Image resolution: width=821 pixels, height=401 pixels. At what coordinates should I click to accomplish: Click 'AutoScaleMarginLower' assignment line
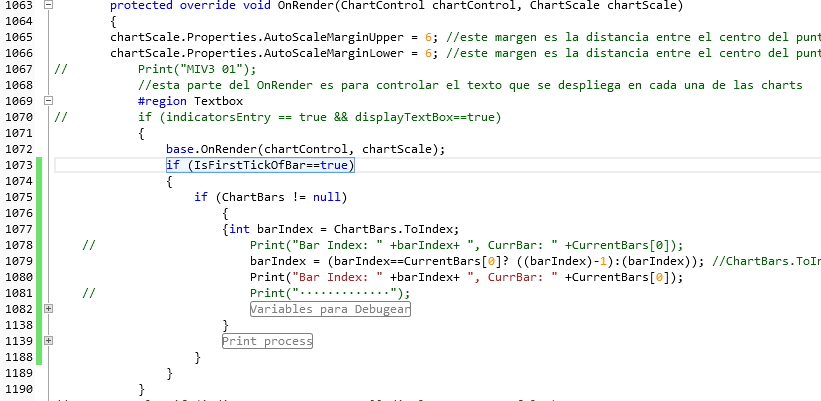coord(274,53)
